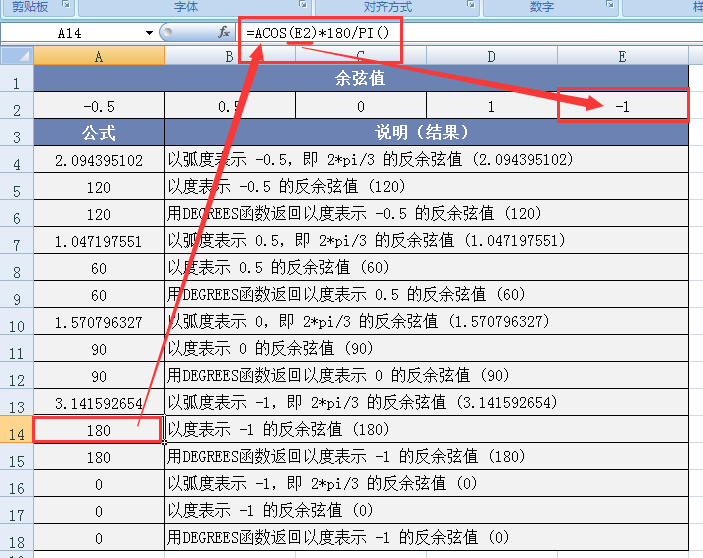This screenshot has width=703, height=558.
Task: Select cell A14 showing 180
Action: point(99,429)
